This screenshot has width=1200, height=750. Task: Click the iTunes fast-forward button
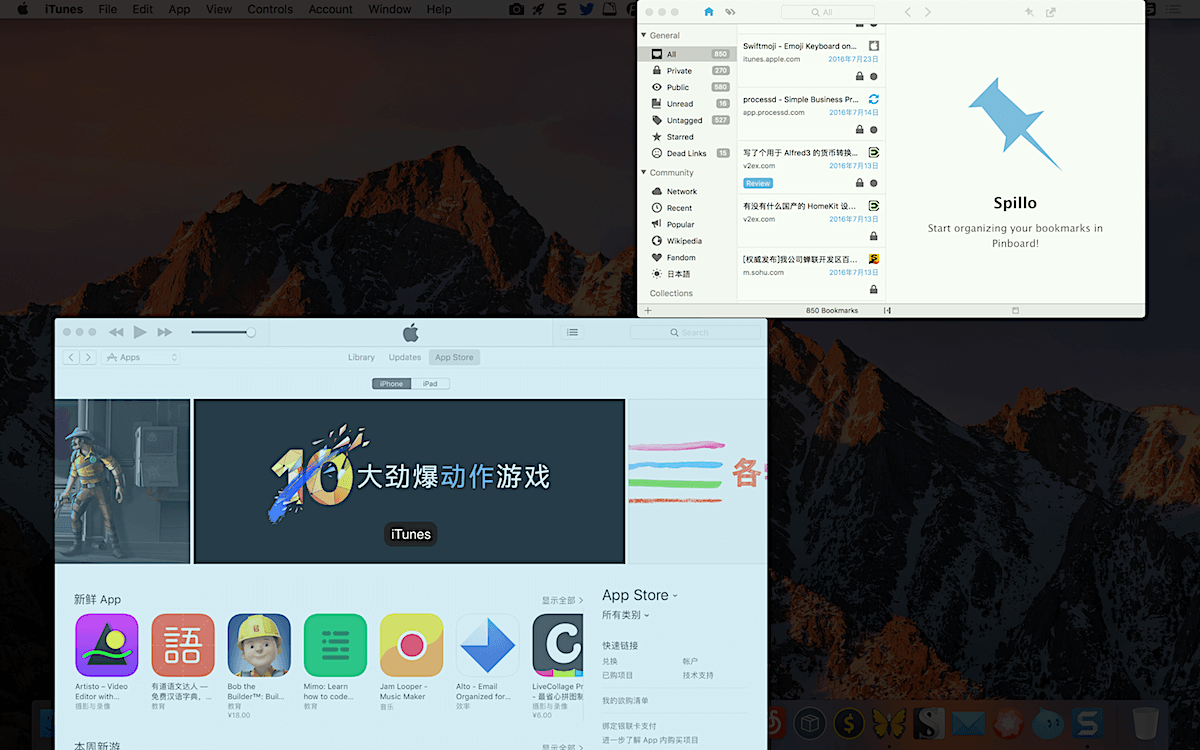(165, 332)
